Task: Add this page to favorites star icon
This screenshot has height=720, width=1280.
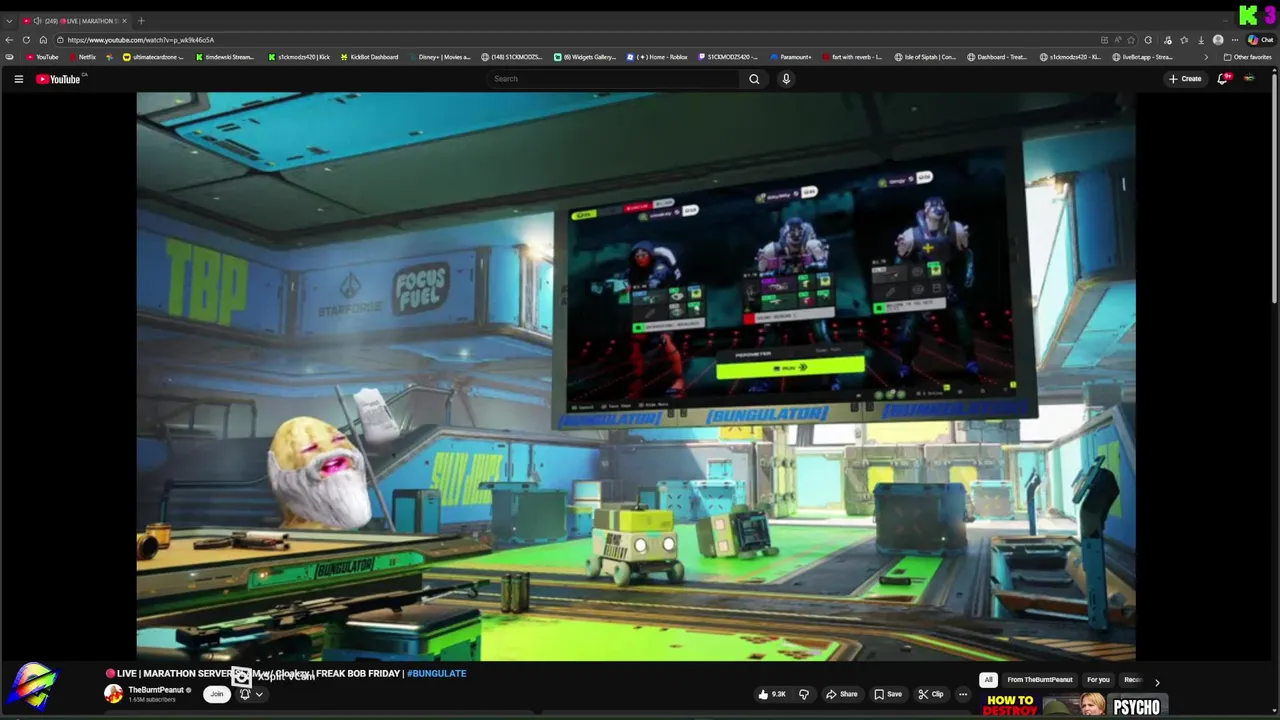Action: click(x=1131, y=40)
